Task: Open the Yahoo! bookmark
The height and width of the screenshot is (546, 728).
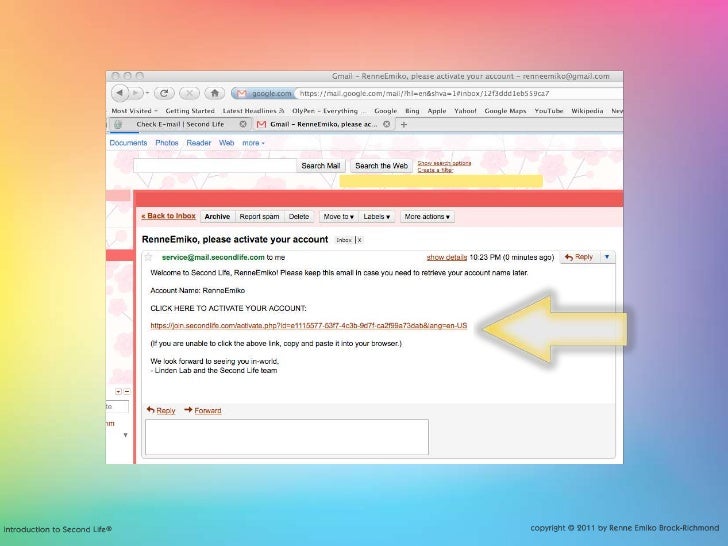Action: tap(465, 111)
